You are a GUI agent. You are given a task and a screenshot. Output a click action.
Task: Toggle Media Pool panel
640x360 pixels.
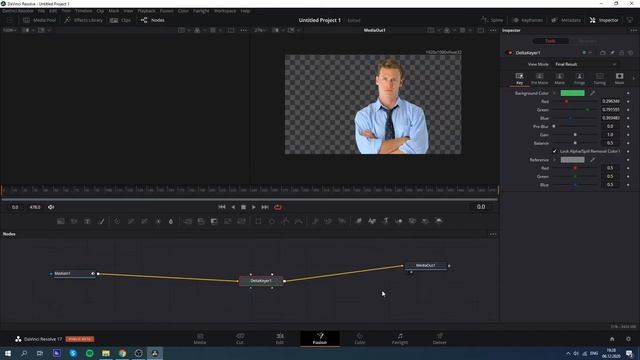click(x=40, y=20)
